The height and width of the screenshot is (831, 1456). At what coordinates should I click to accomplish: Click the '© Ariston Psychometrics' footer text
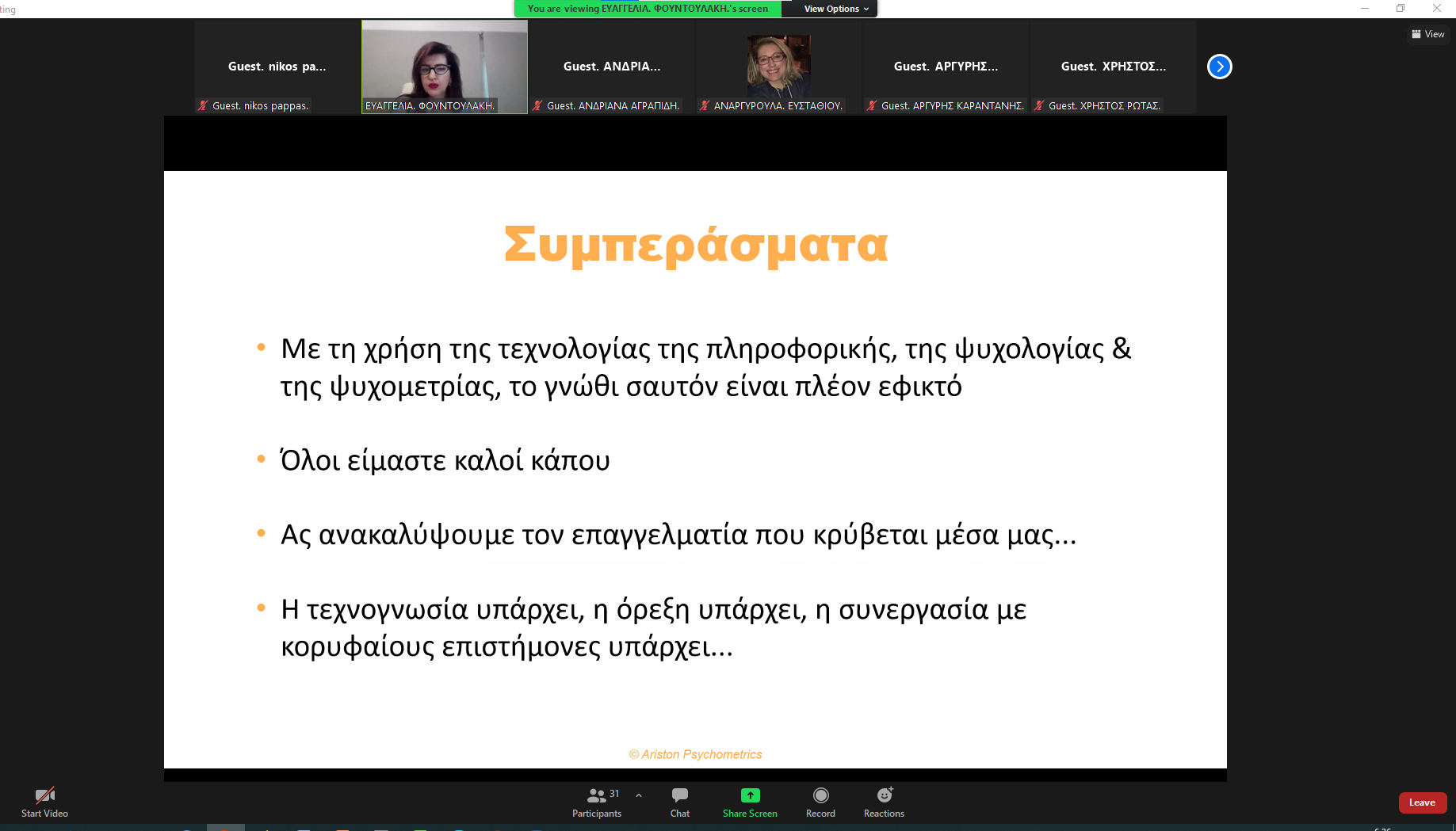tap(696, 754)
